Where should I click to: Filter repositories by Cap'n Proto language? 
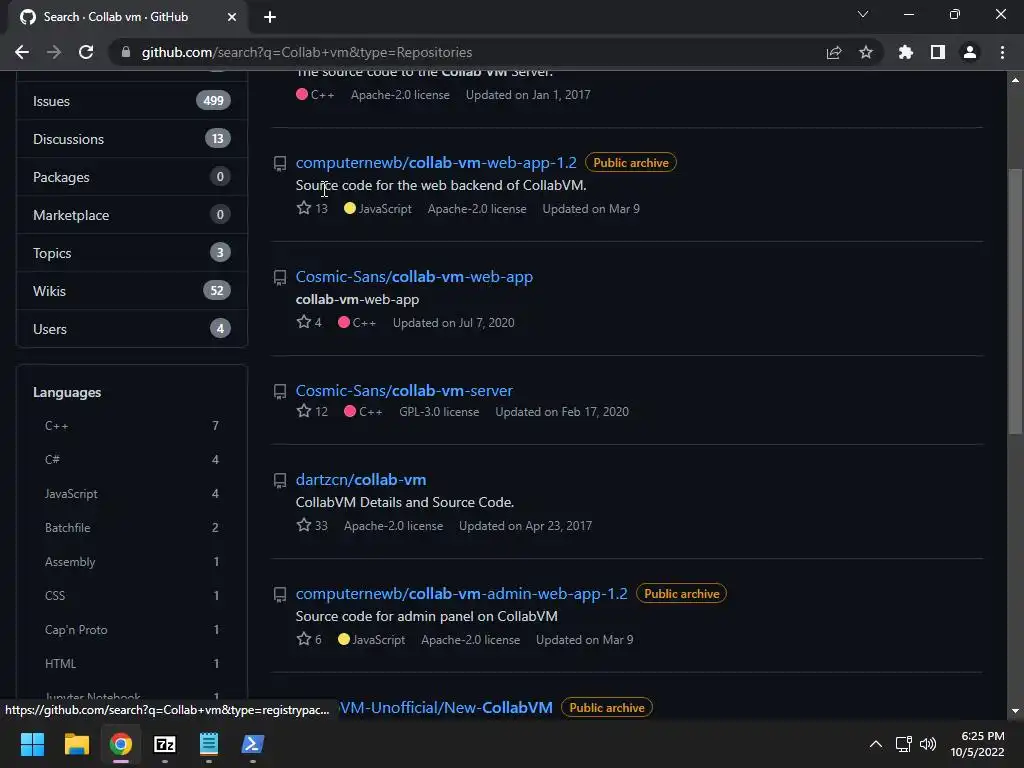pyautogui.click(x=132, y=630)
